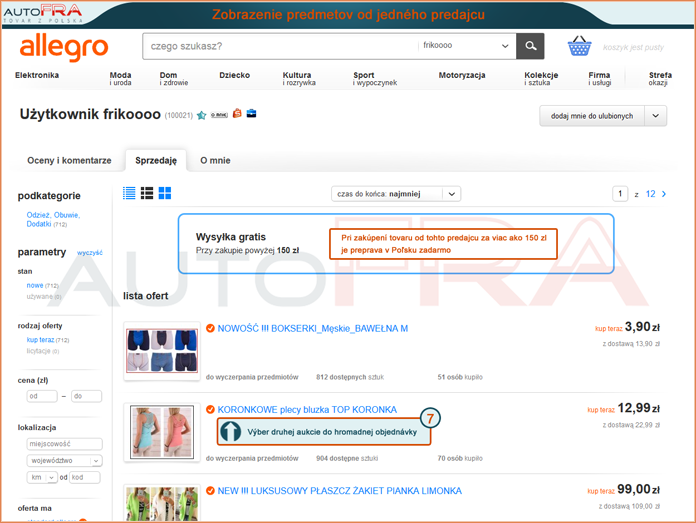Expand arrow next to 'dodaj mnie do ulubionych'
Screen dimensions: 696x523
(x=656, y=116)
